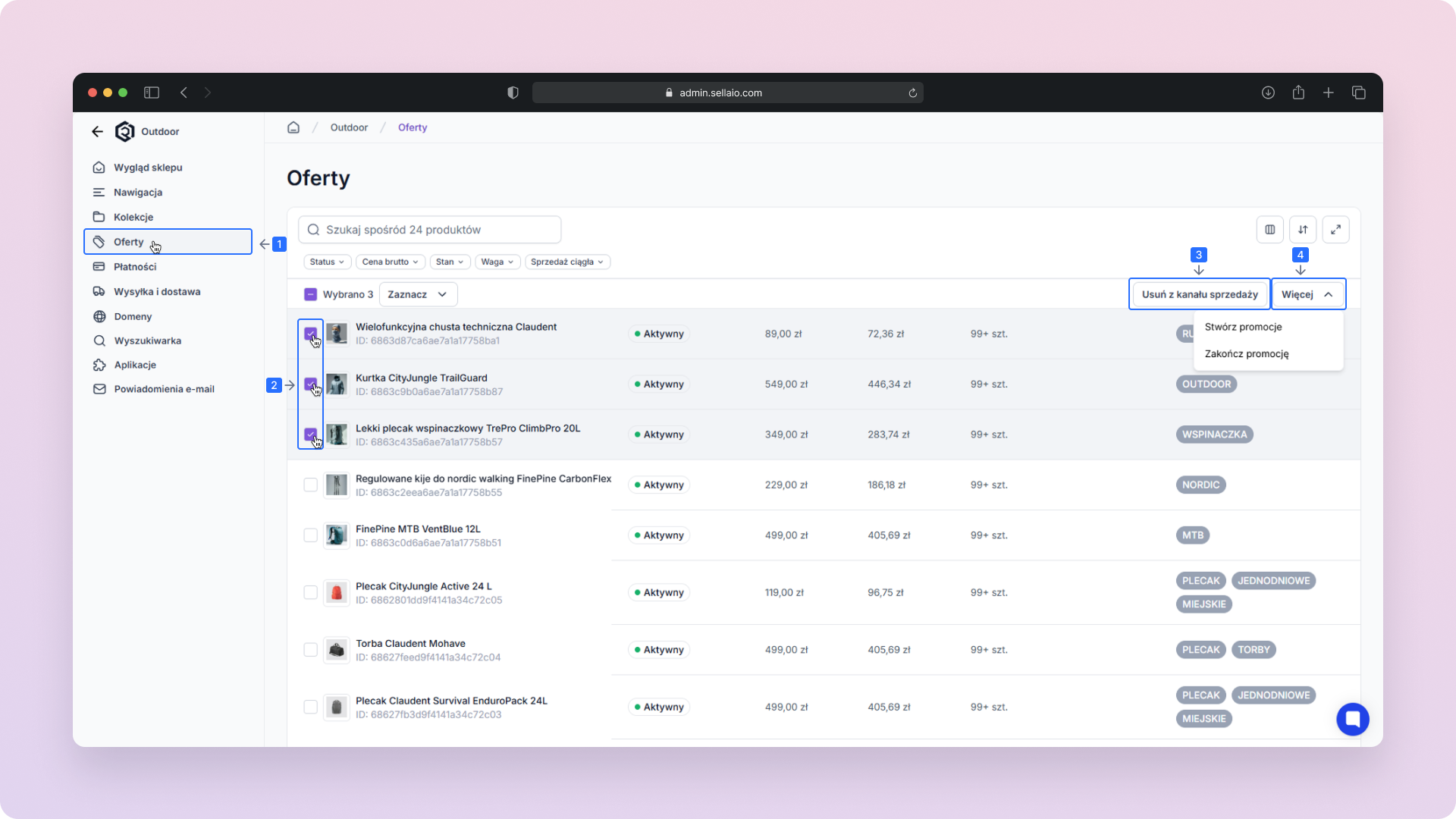Open the Status filter dropdown
Screen dimensions: 1456x819
coord(327,262)
